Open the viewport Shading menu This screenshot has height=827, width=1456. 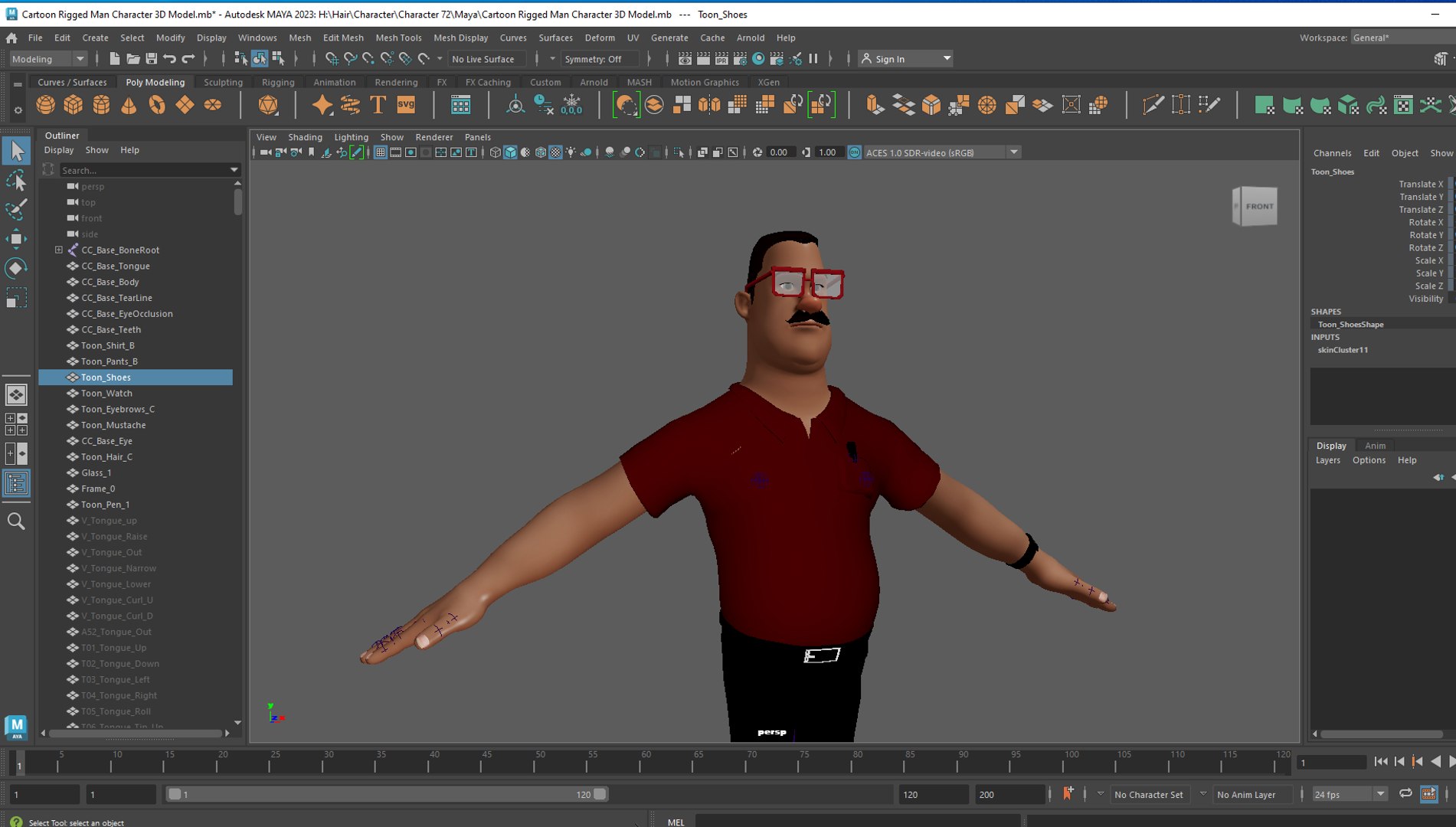(x=305, y=137)
